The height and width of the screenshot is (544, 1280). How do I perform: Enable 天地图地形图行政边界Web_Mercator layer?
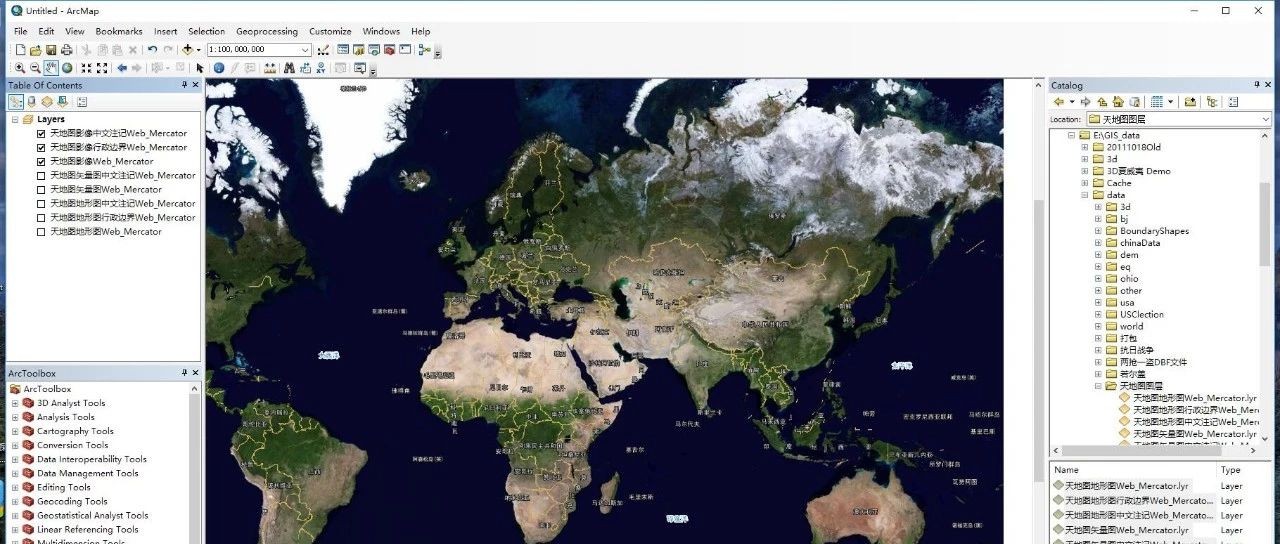pos(41,217)
